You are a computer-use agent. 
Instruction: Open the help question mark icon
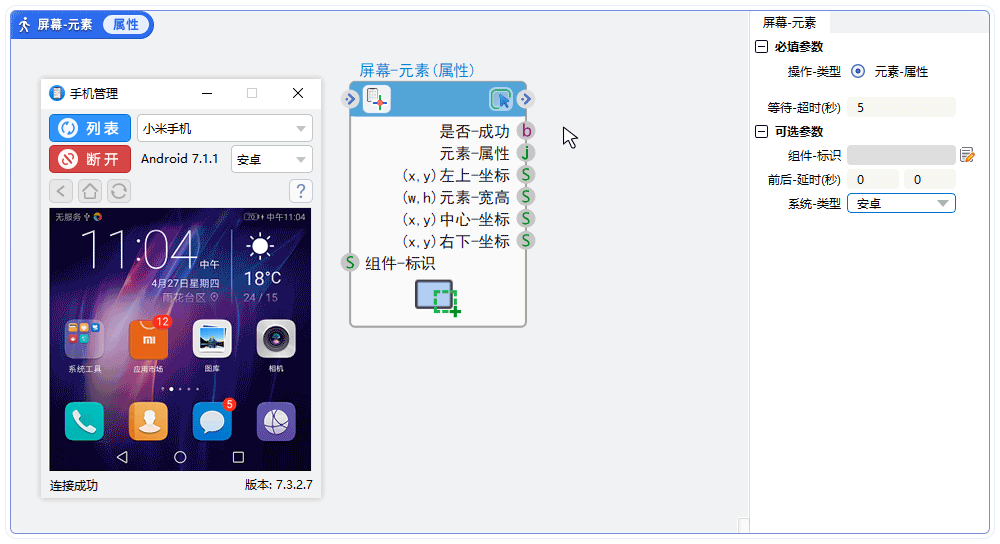point(301,191)
